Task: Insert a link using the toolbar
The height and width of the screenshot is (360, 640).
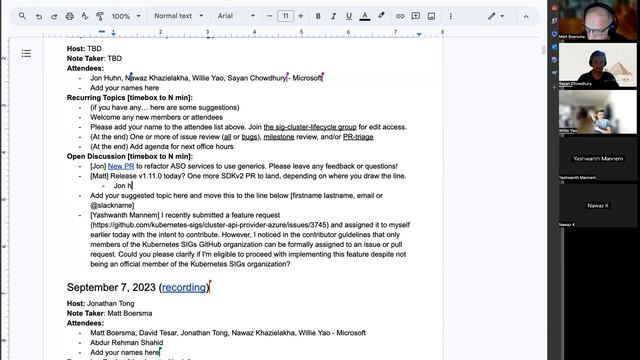Action: (x=400, y=16)
